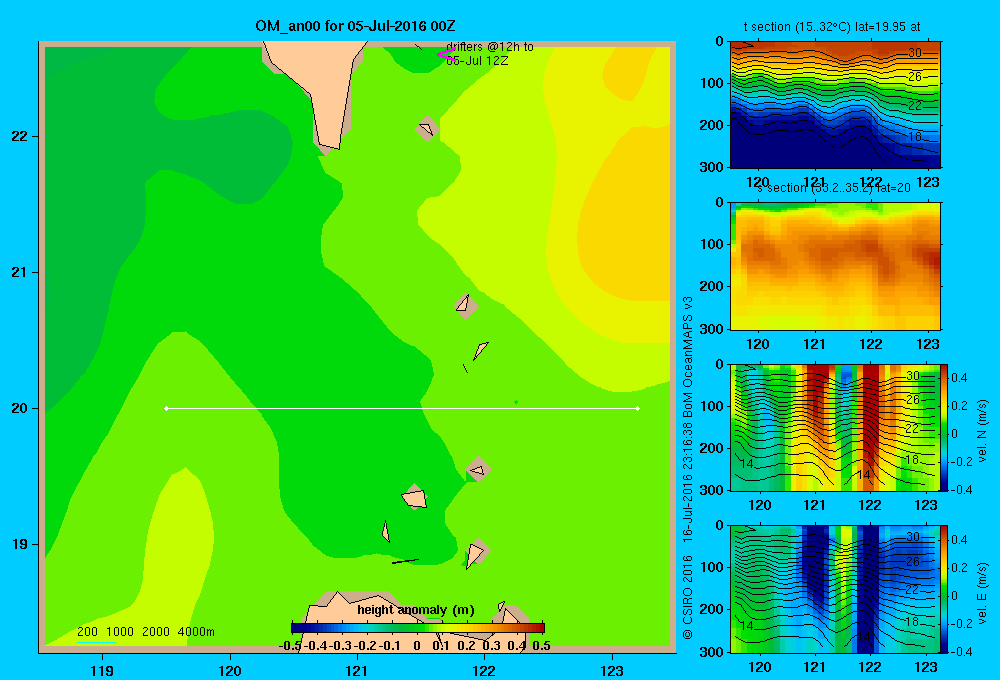The width and height of the screenshot is (1000, 680).
Task: Click the 's section' salinity panel title
Action: [x=834, y=188]
